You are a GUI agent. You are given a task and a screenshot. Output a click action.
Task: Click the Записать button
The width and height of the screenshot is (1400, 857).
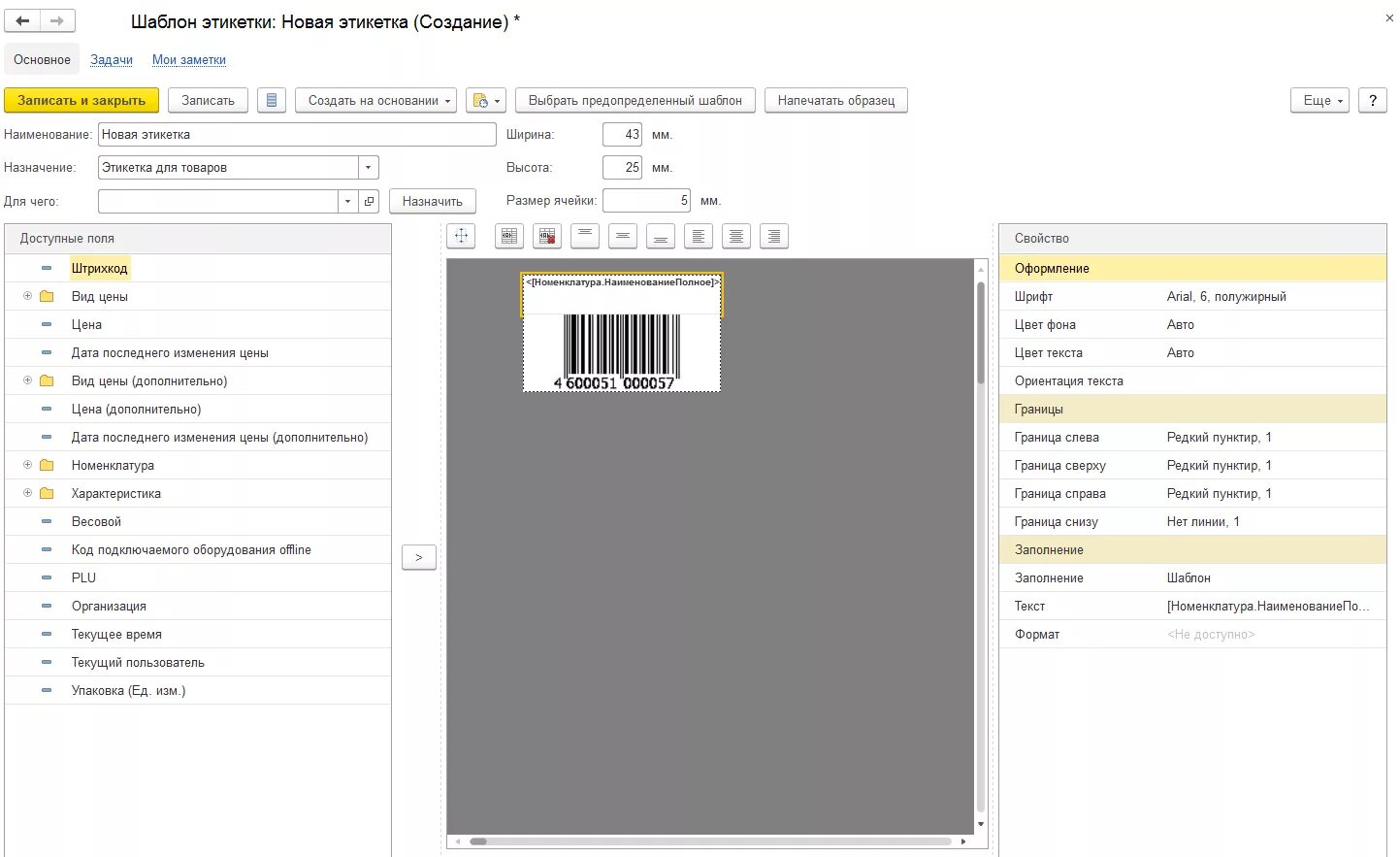[x=208, y=100]
